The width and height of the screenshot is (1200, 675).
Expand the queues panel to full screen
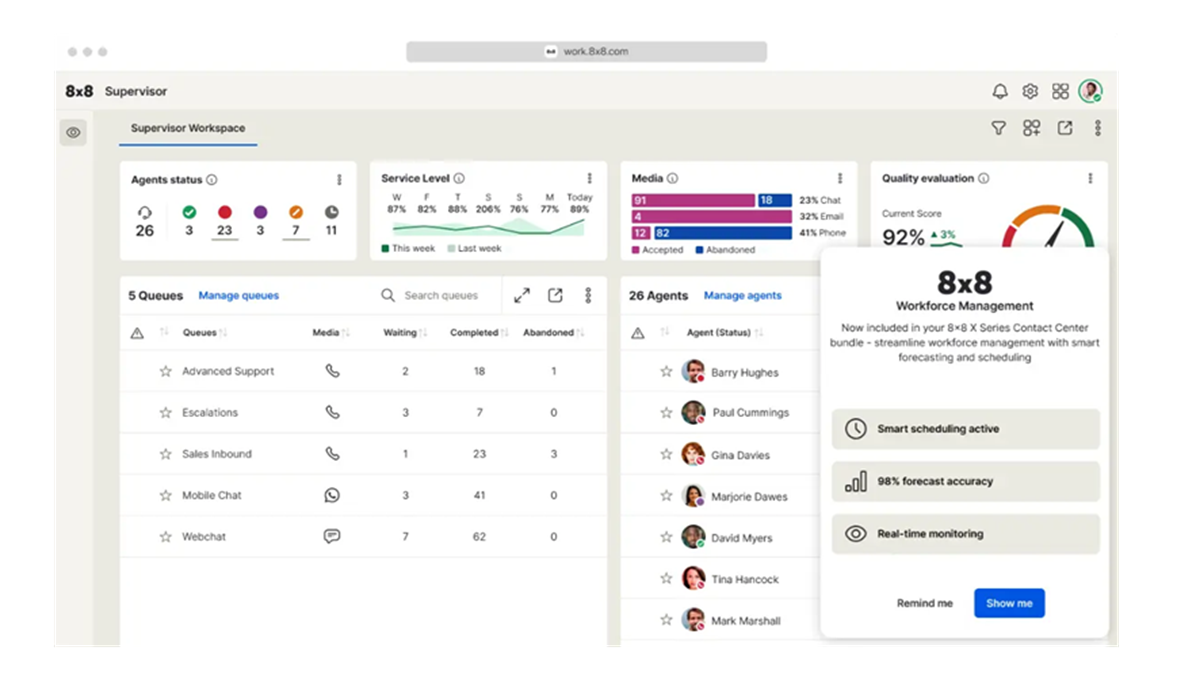[521, 295]
